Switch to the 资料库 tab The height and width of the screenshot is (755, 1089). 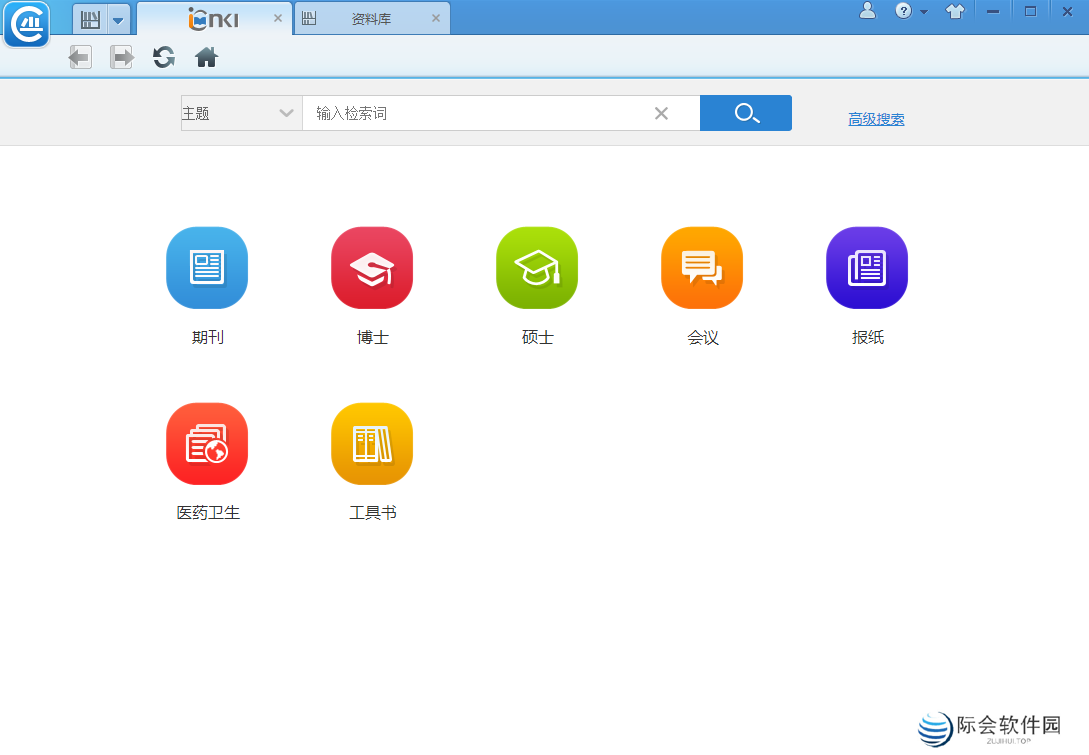pos(370,17)
